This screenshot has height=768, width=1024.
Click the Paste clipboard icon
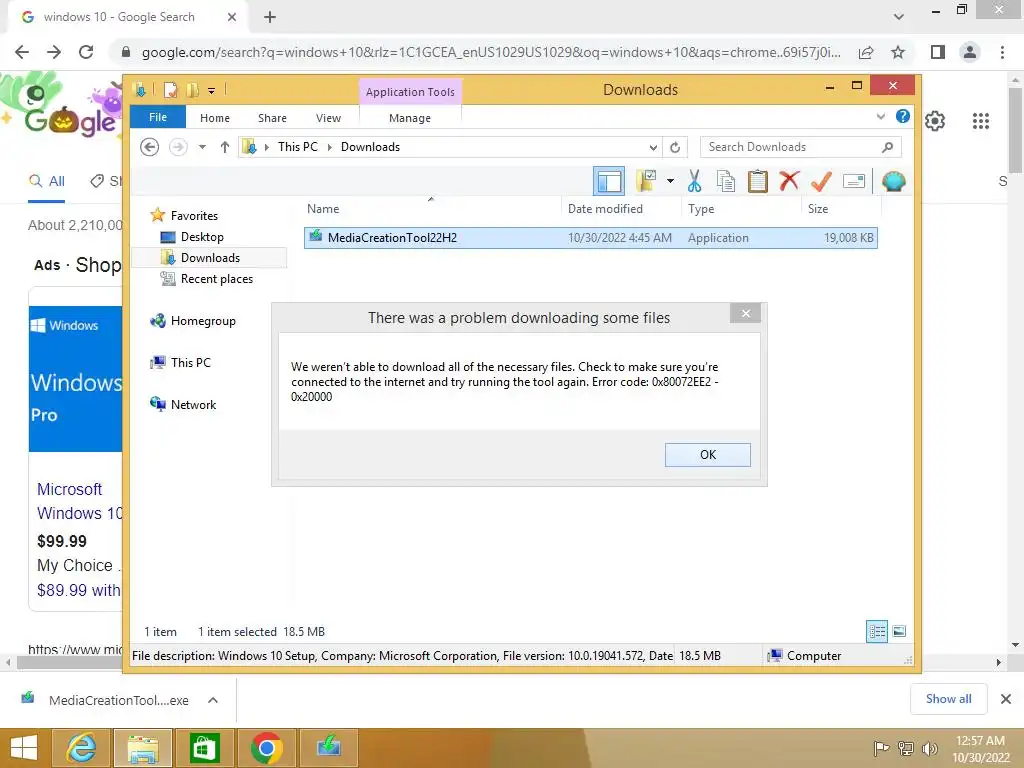point(758,181)
